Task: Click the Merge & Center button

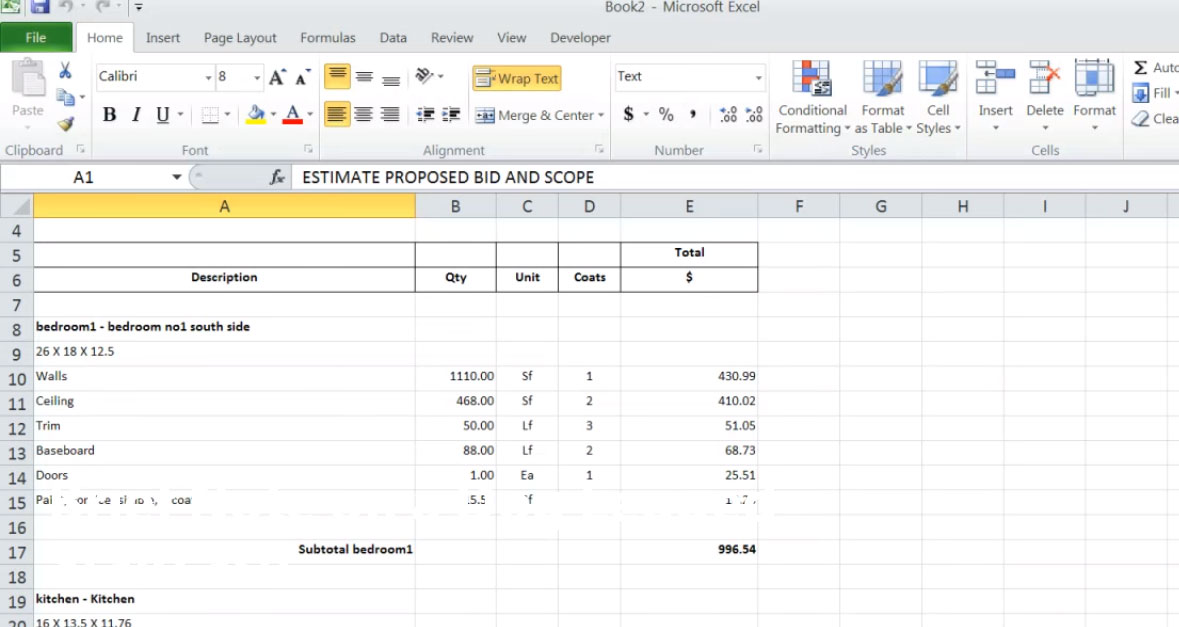Action: click(534, 115)
